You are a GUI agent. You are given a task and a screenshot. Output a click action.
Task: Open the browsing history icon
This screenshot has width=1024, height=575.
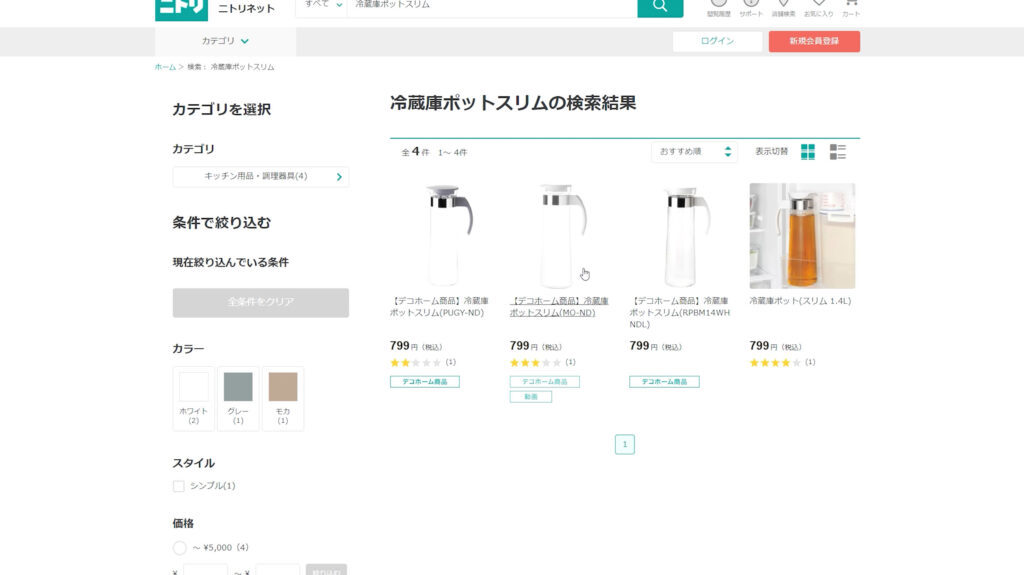click(718, 5)
